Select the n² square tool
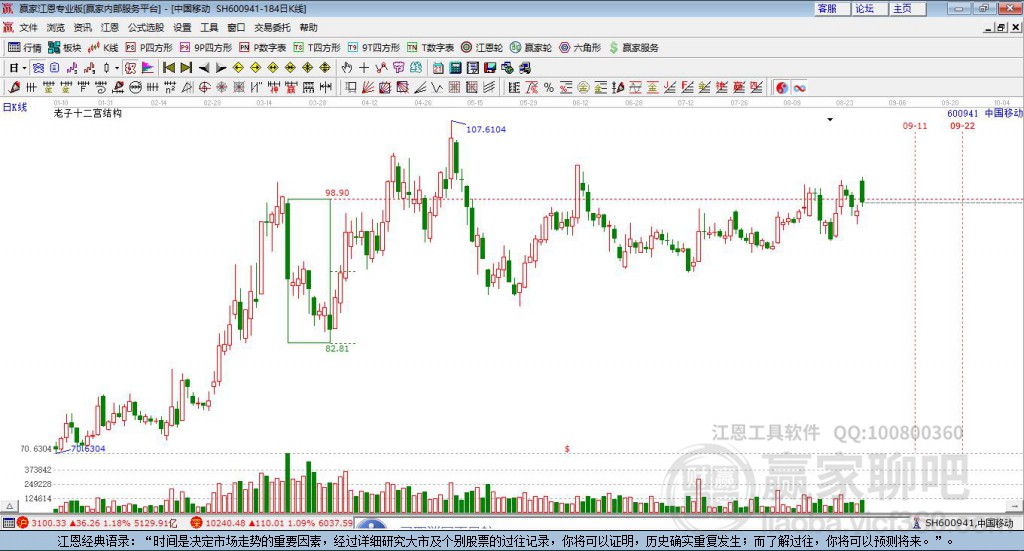1024x551 pixels. [170, 87]
